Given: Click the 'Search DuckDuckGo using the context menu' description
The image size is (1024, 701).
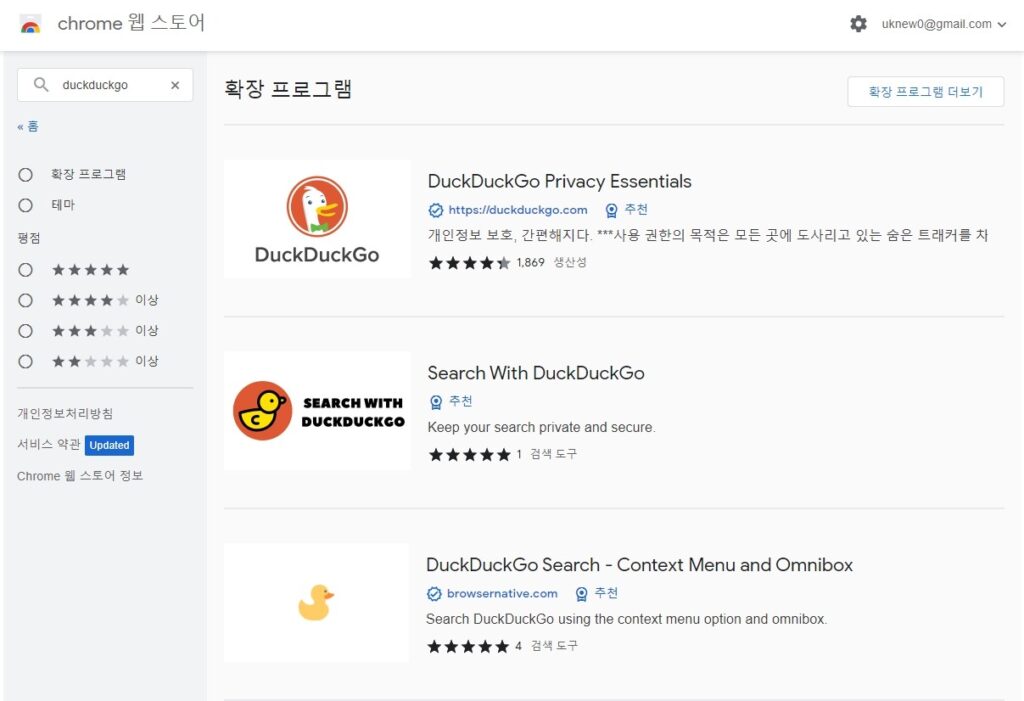Looking at the screenshot, I should (x=626, y=619).
